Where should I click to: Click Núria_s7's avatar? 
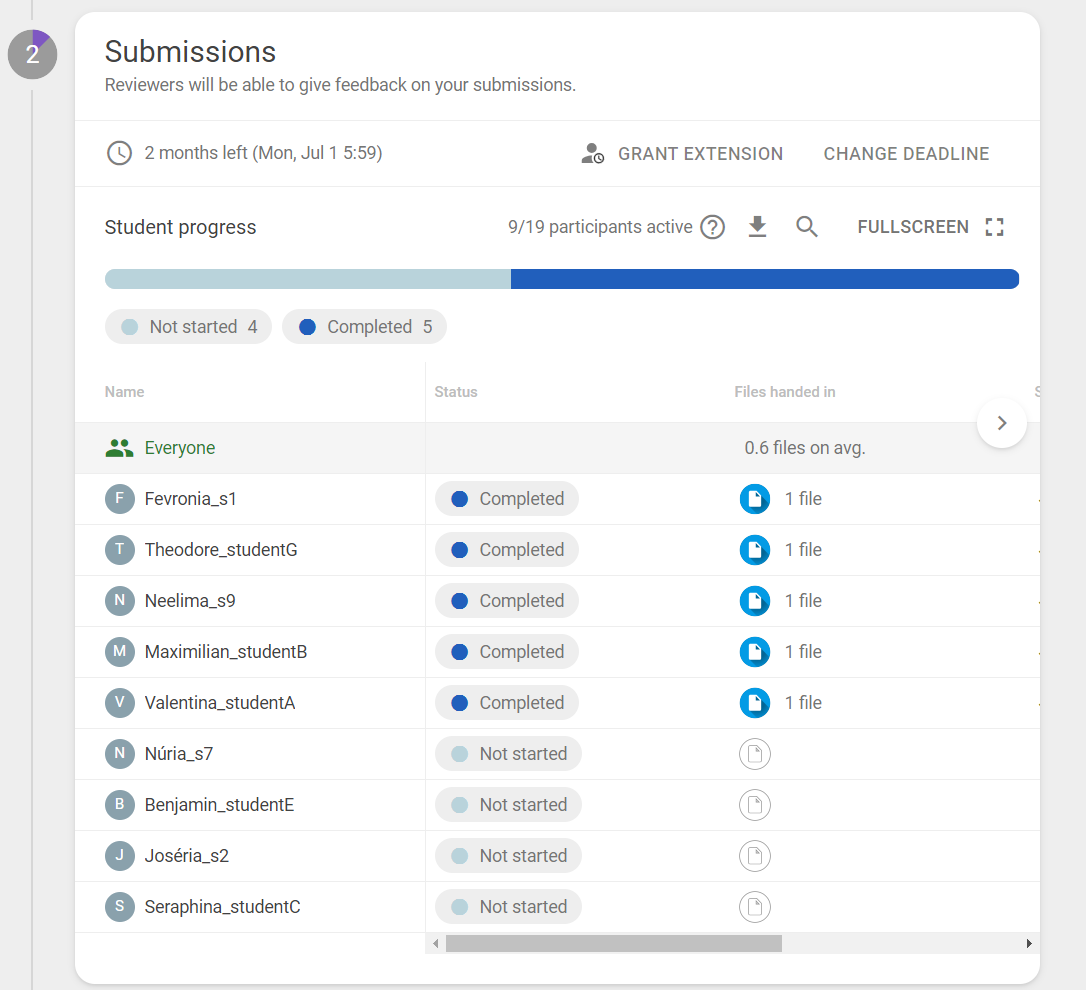point(120,754)
